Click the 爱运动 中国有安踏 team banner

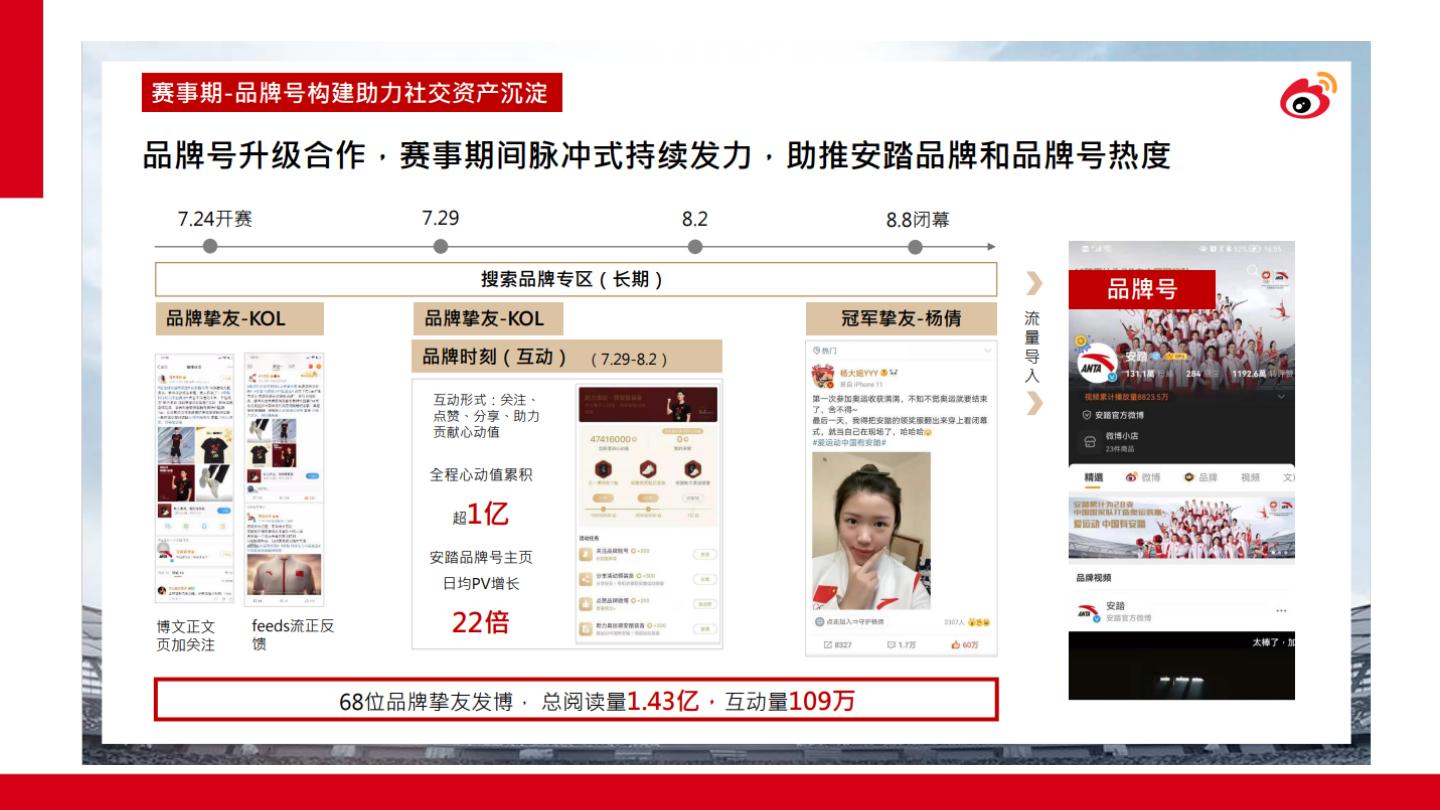coord(1182,526)
